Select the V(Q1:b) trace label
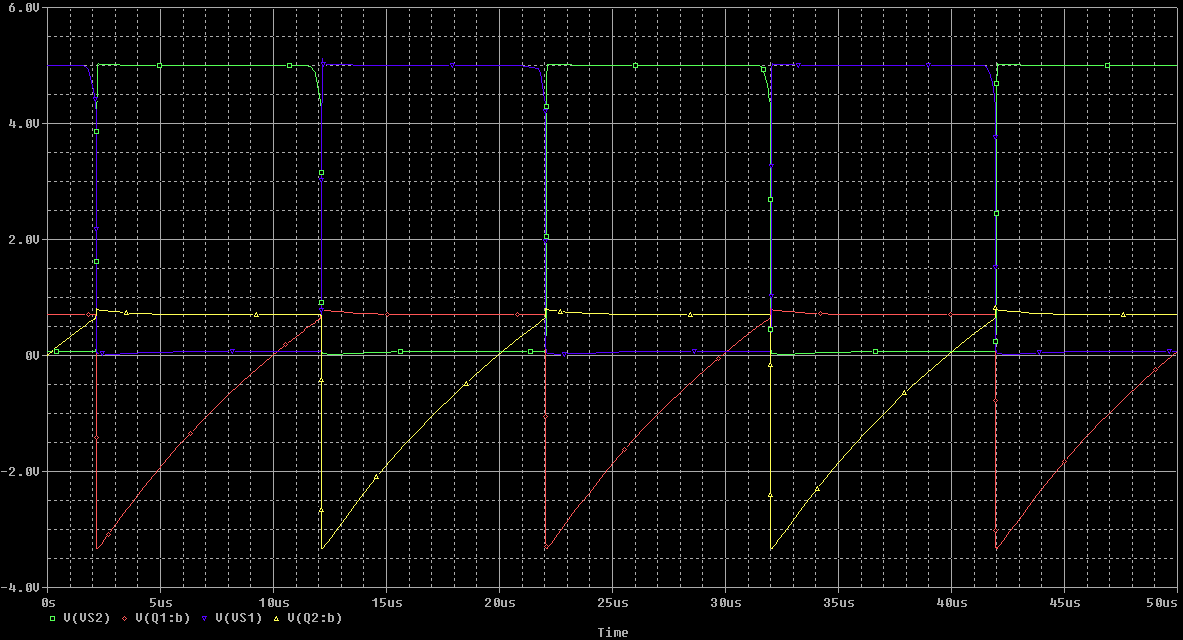This screenshot has width=1183, height=640. tap(160, 618)
